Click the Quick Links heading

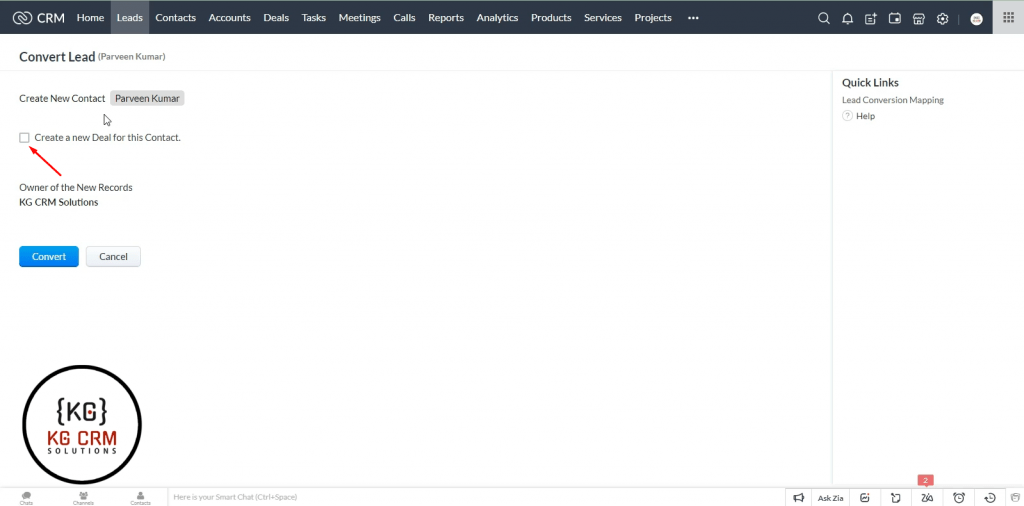(870, 83)
